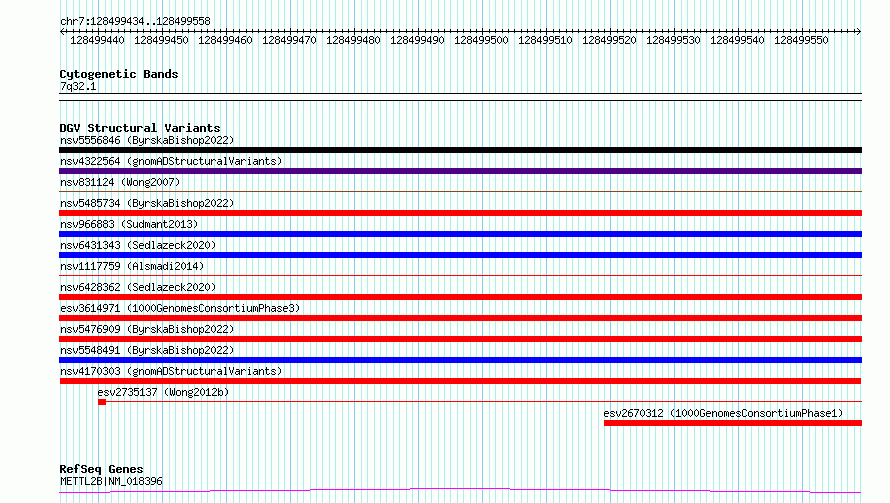Open variant esv2735137 (Wong2012b) label

click(x=163, y=392)
